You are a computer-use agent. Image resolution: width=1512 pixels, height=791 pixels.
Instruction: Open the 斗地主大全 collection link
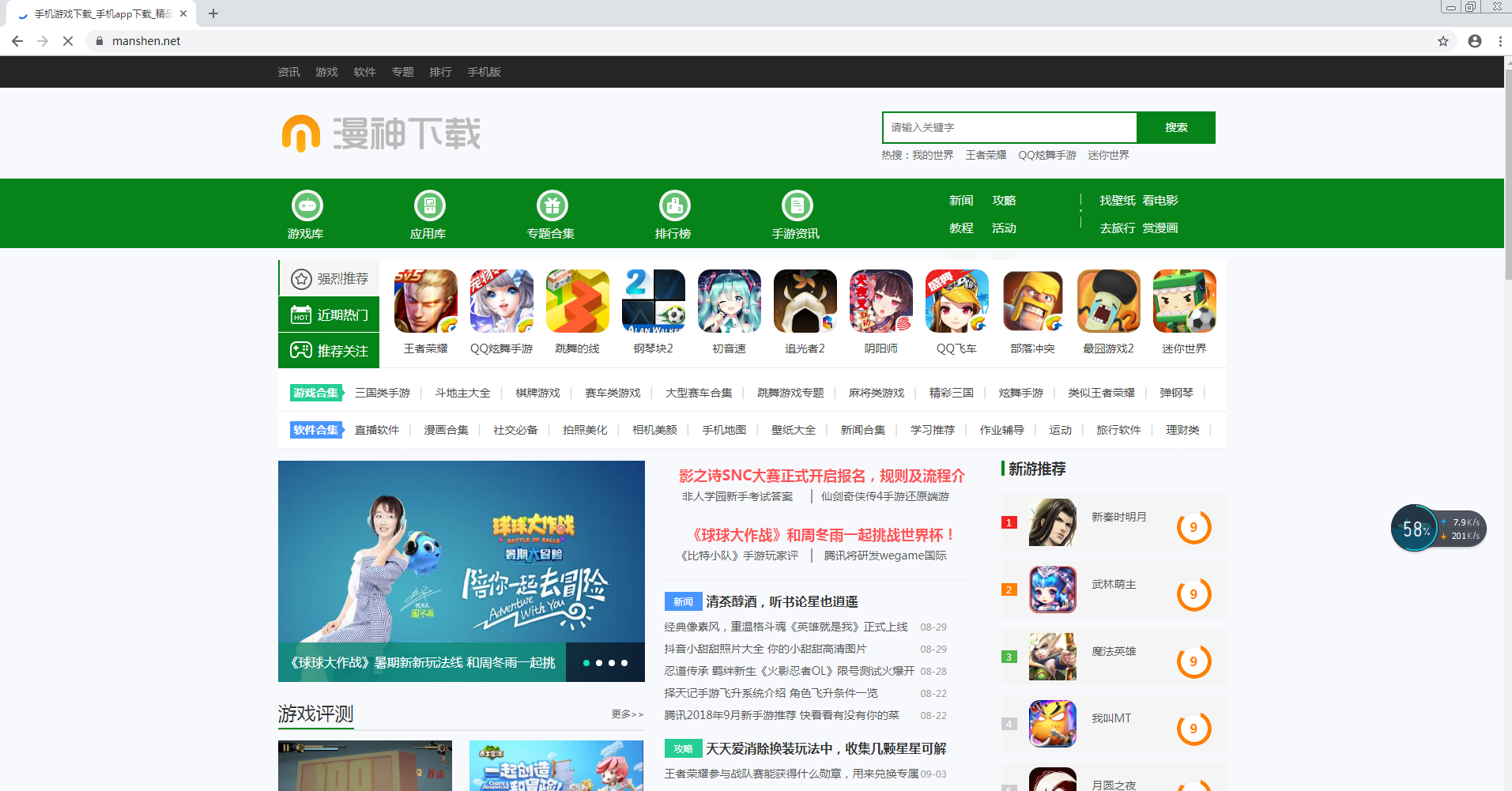click(x=462, y=393)
